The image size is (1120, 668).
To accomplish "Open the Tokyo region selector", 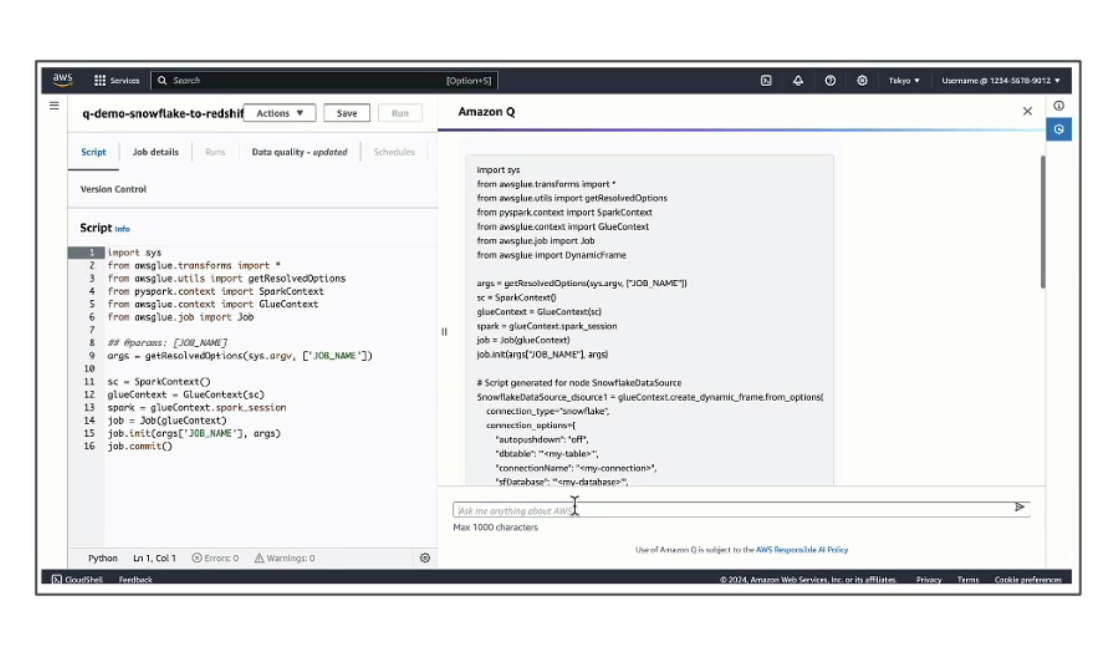I will 904,81.
